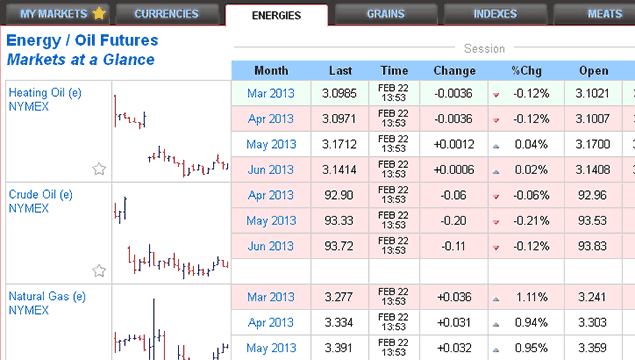This screenshot has width=635, height=360.
Task: Click the gold star on My Markets tab
Action: coord(99,13)
